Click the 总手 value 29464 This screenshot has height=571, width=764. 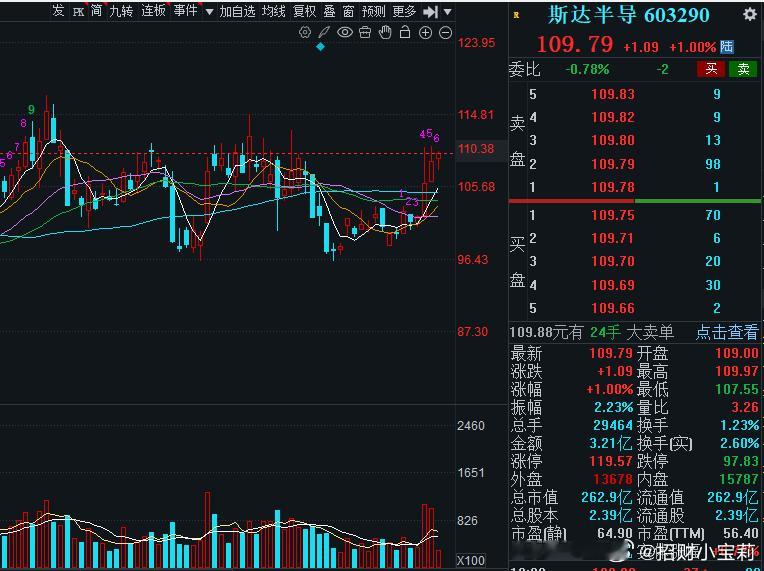[613, 425]
